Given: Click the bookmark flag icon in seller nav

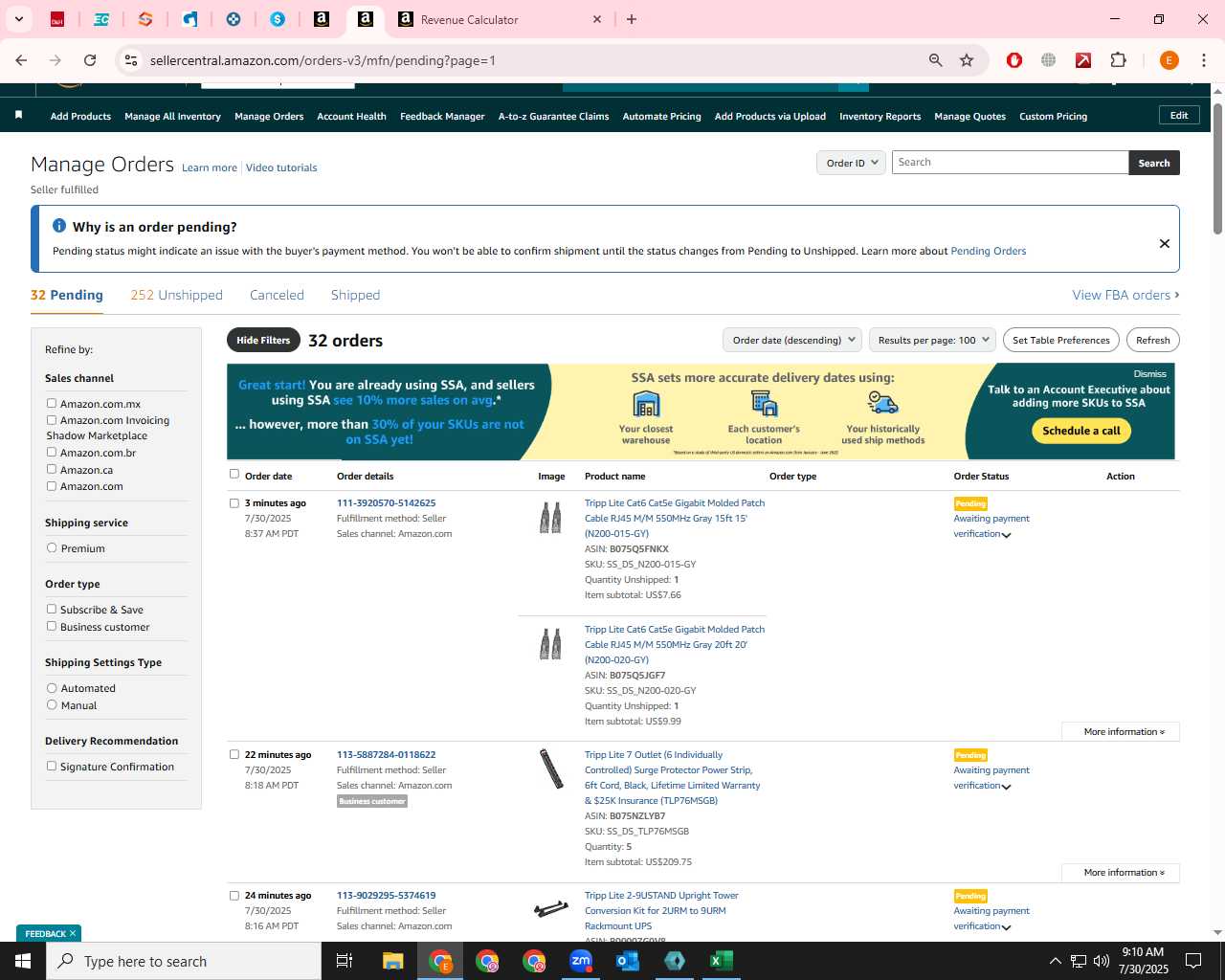Looking at the screenshot, I should coord(18,115).
